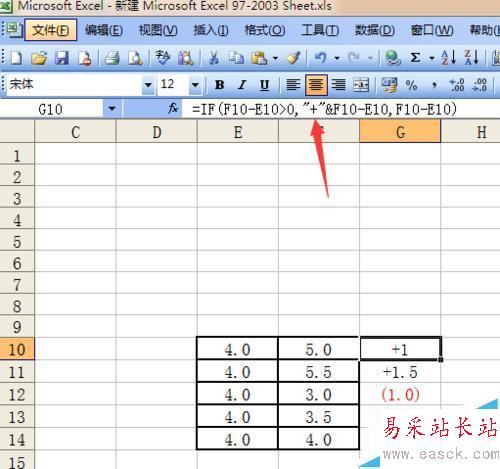Open the 文件(F) menu
This screenshot has height=469, width=500.
[x=51, y=30]
